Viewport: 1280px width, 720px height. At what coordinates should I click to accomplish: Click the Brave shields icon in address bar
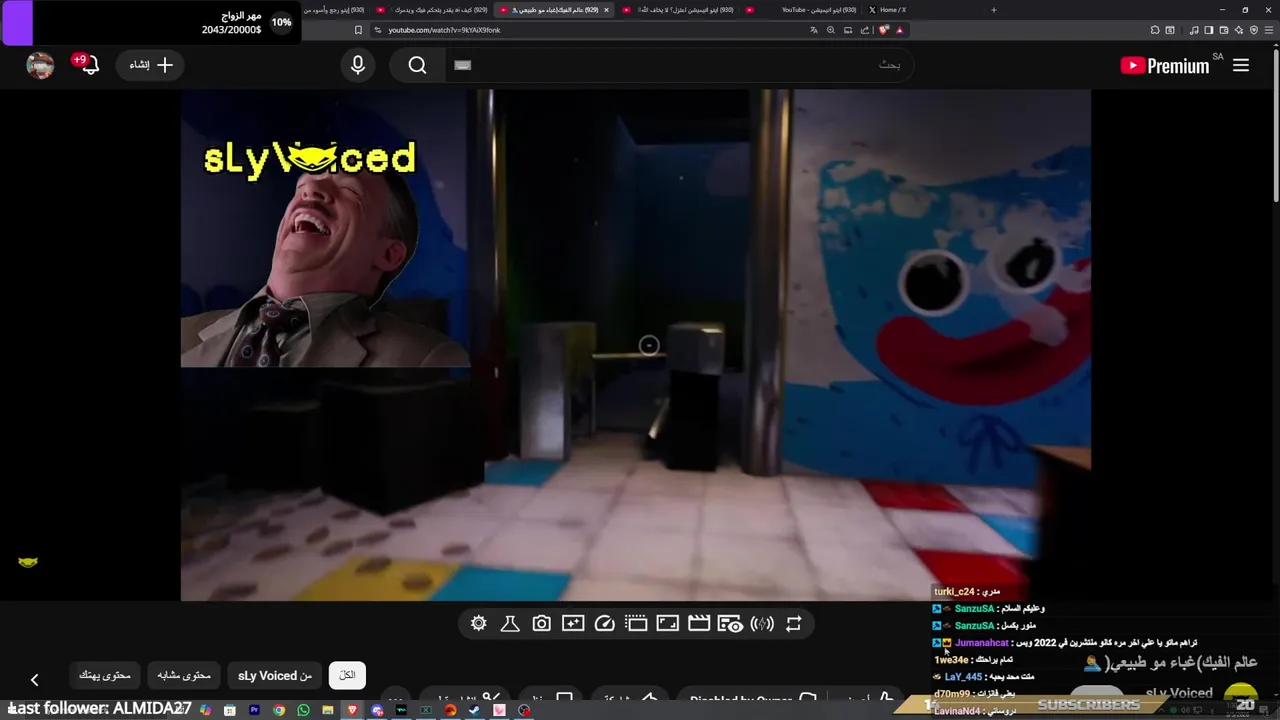tap(884, 30)
